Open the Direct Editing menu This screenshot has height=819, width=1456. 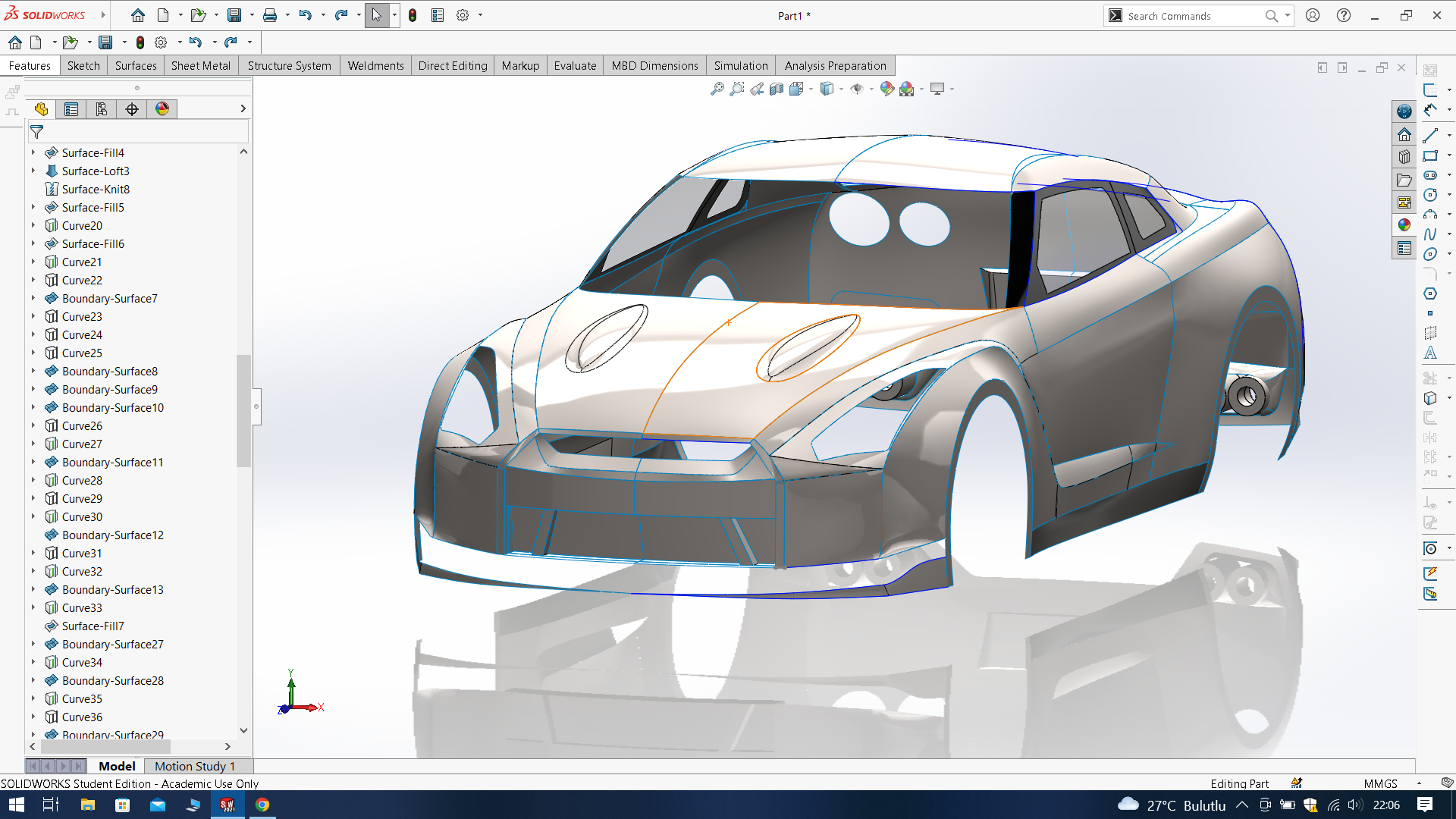coord(451,65)
